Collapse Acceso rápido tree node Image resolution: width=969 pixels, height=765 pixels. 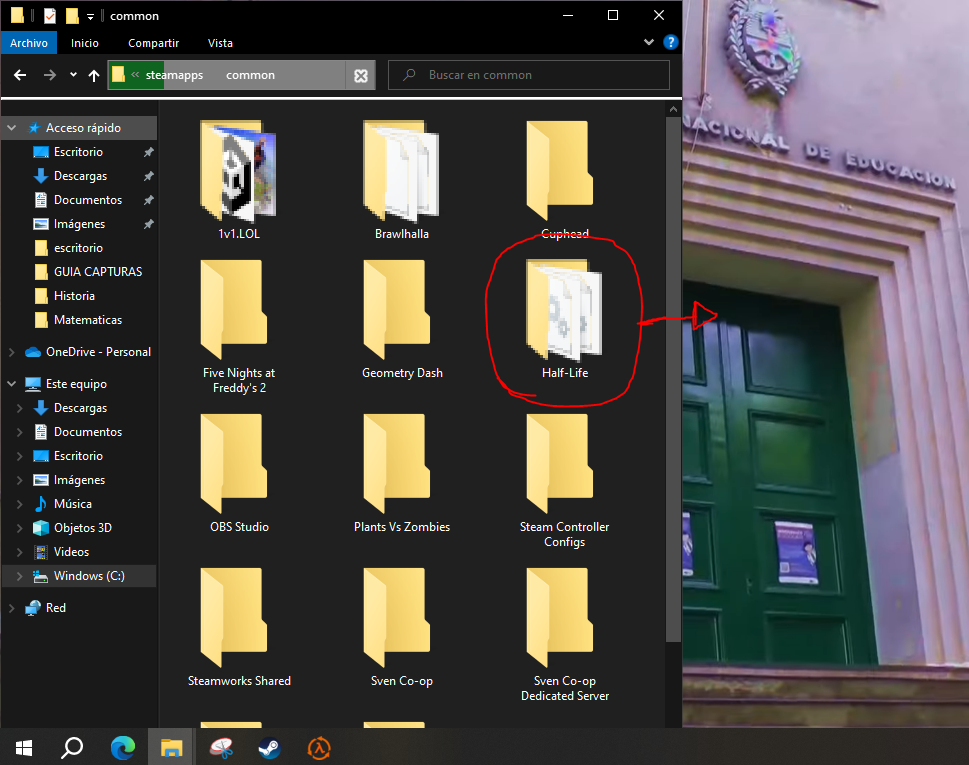click(11, 128)
